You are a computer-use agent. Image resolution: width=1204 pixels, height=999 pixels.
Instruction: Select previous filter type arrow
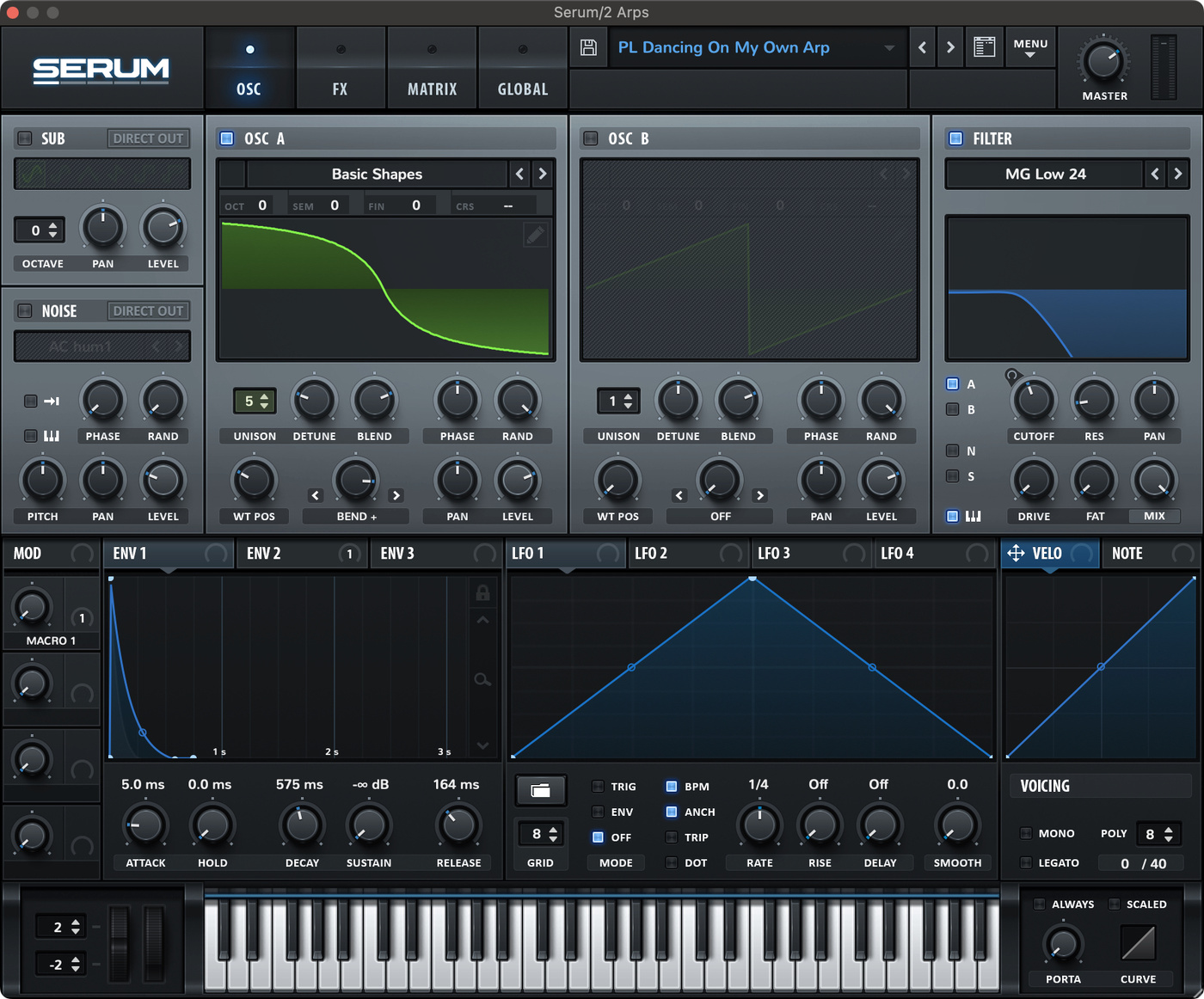[x=1155, y=174]
